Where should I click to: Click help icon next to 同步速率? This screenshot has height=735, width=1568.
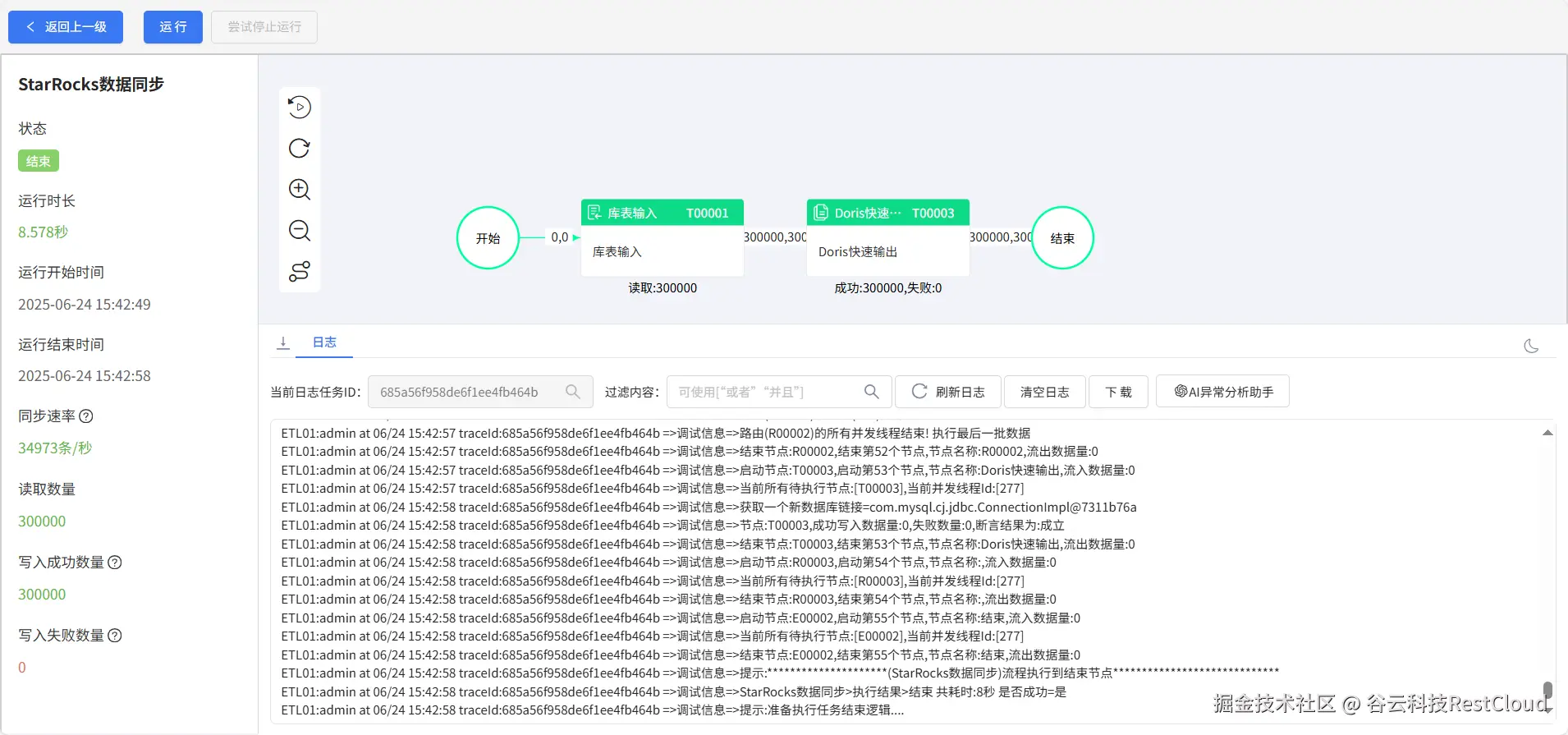[x=86, y=416]
